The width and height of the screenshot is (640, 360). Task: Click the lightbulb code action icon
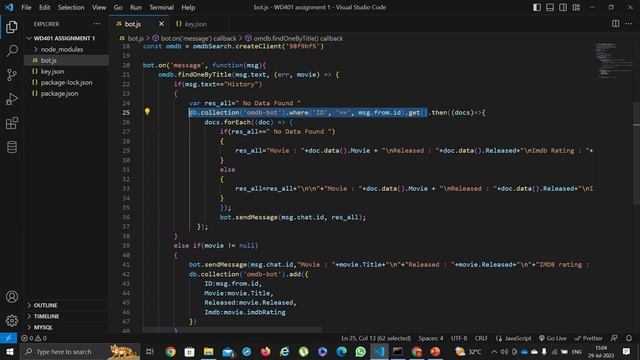pos(147,111)
